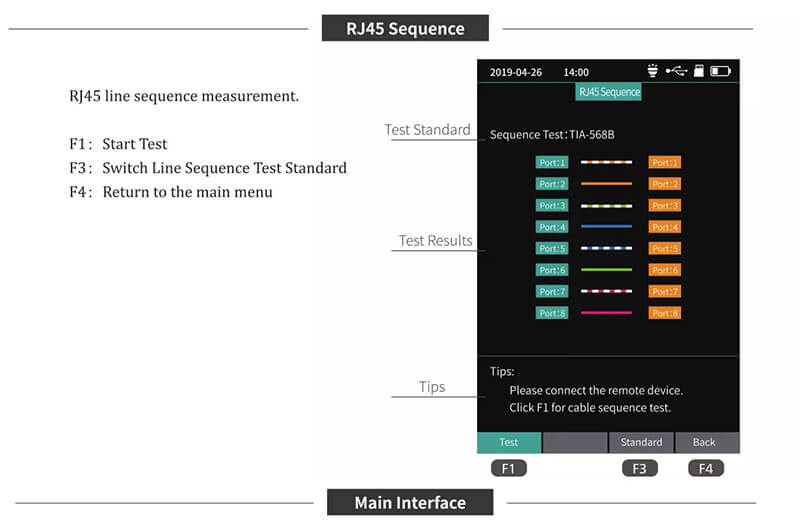Click the battery level icon
800x522 pixels.
(x=721, y=72)
